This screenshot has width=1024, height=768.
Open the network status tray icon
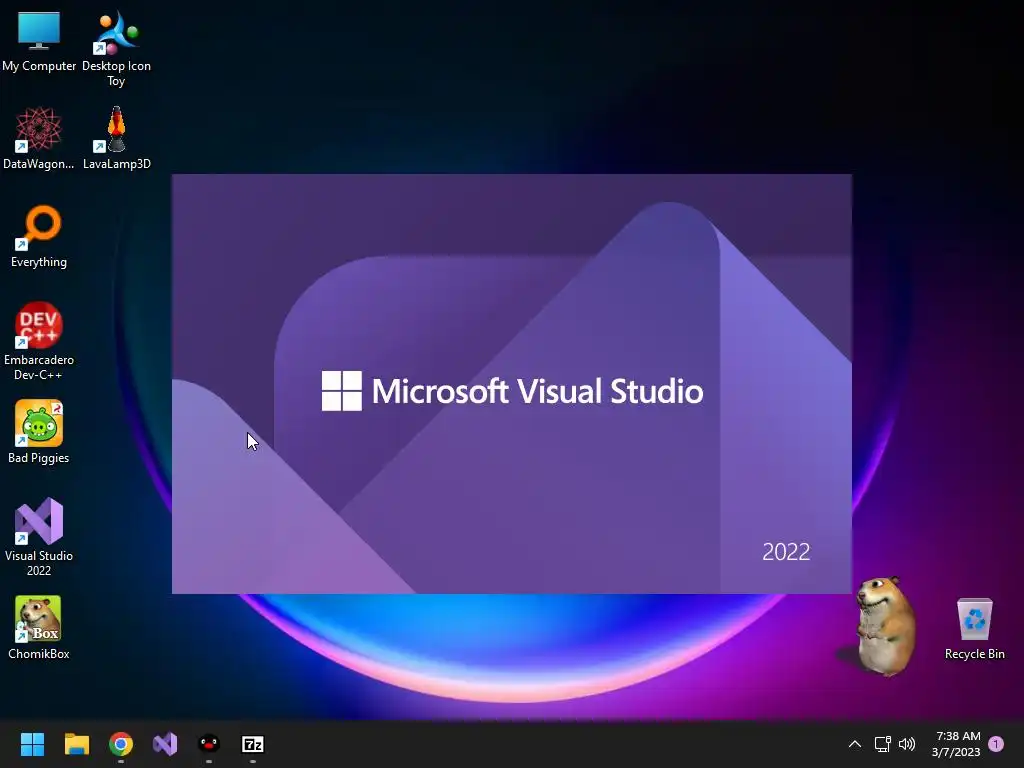pyautogui.click(x=882, y=744)
